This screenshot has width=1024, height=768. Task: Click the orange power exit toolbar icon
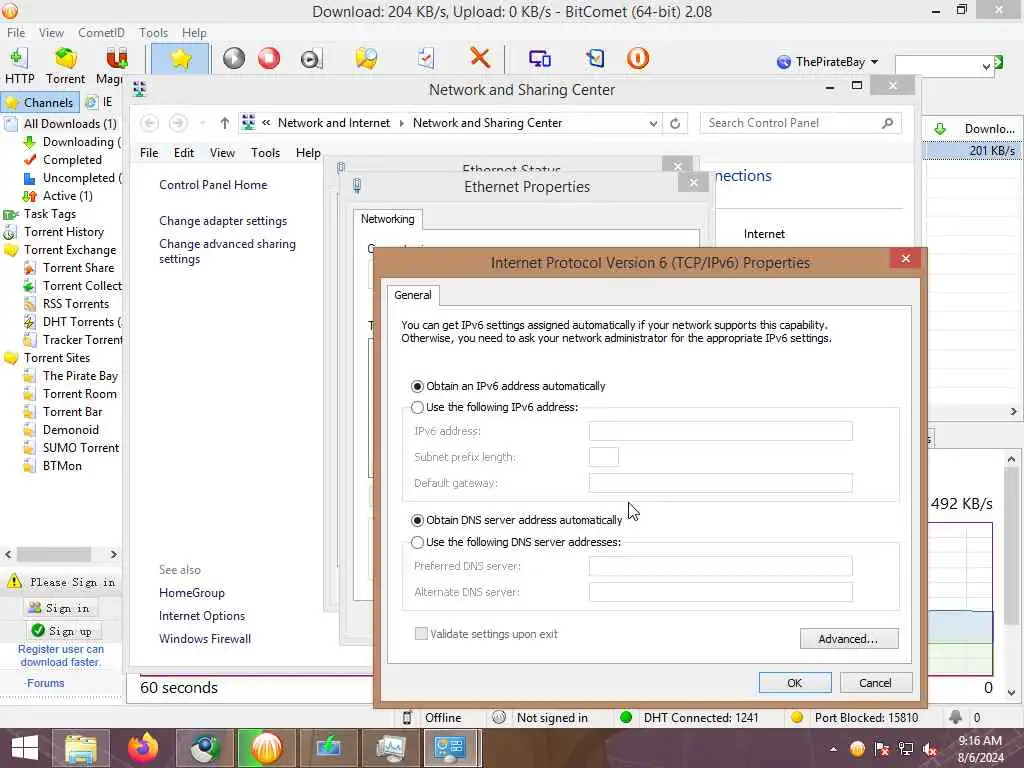637,58
